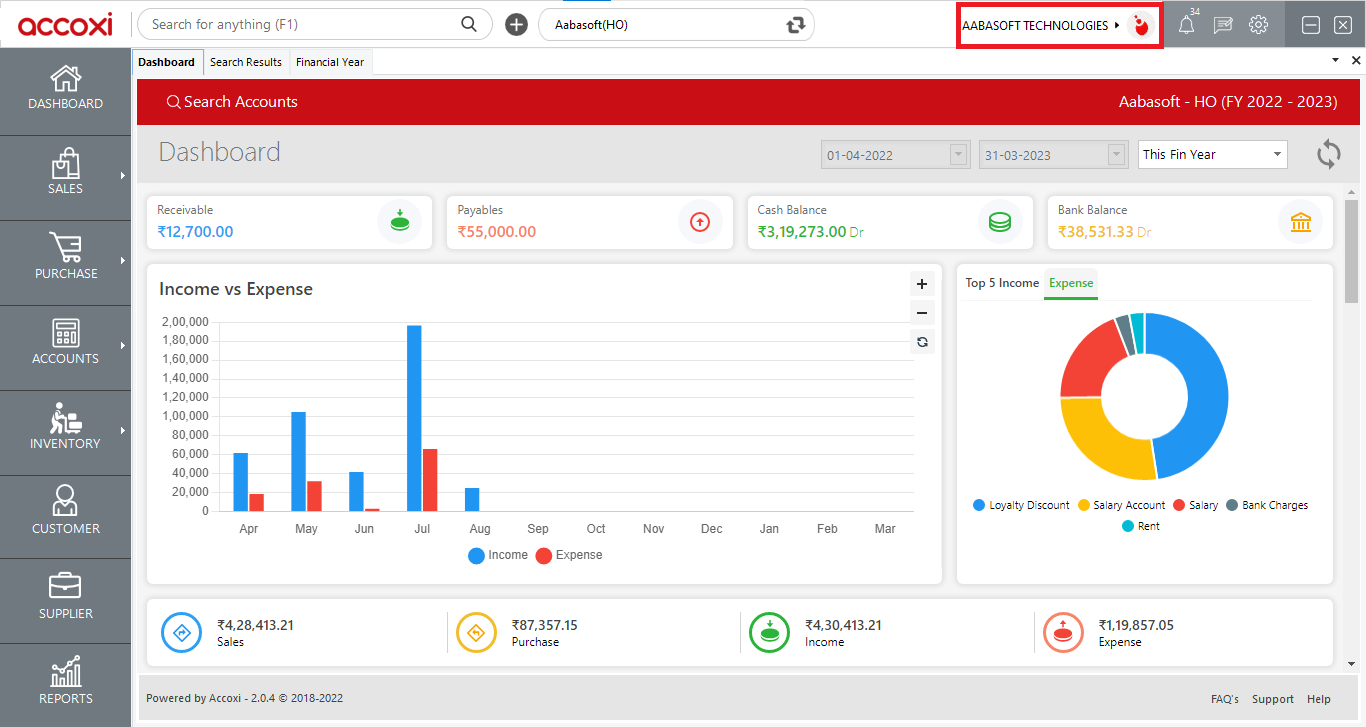Open the FAQ's link
The width and height of the screenshot is (1366, 727).
coord(1225,699)
